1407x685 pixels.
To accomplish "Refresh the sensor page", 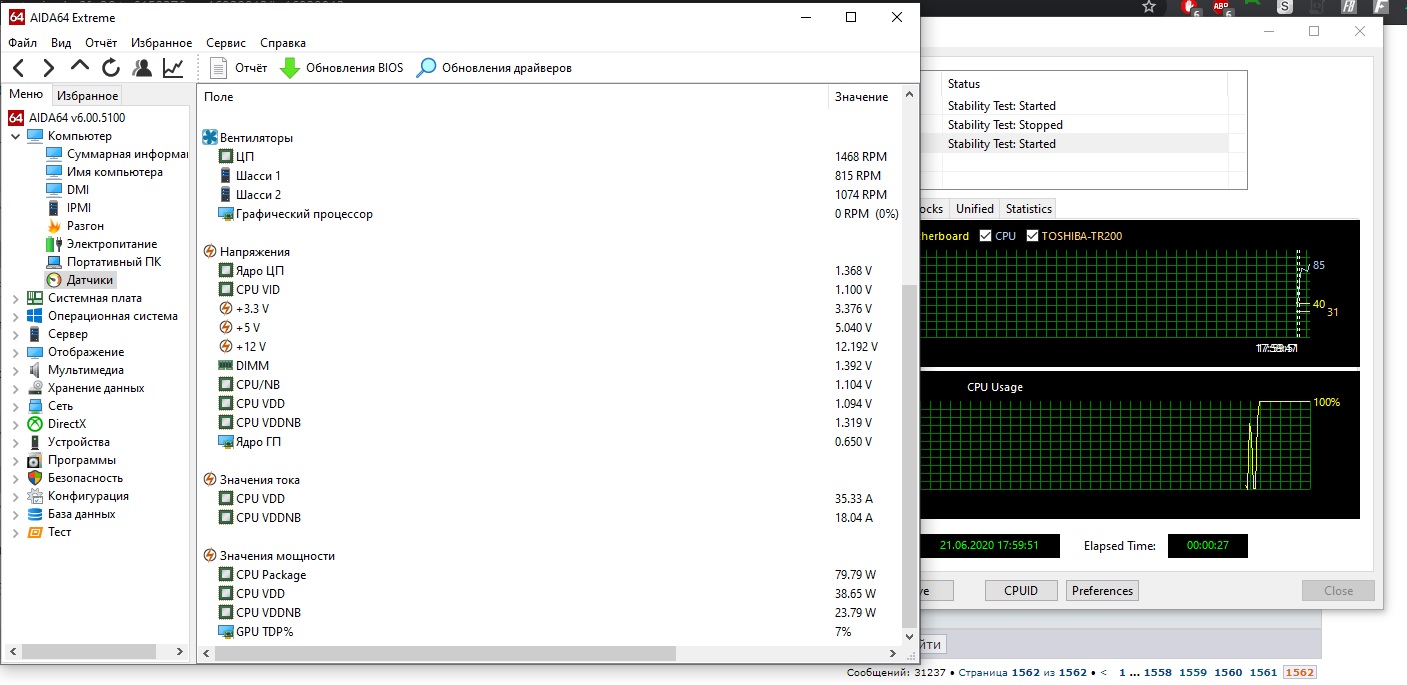I will (x=111, y=68).
